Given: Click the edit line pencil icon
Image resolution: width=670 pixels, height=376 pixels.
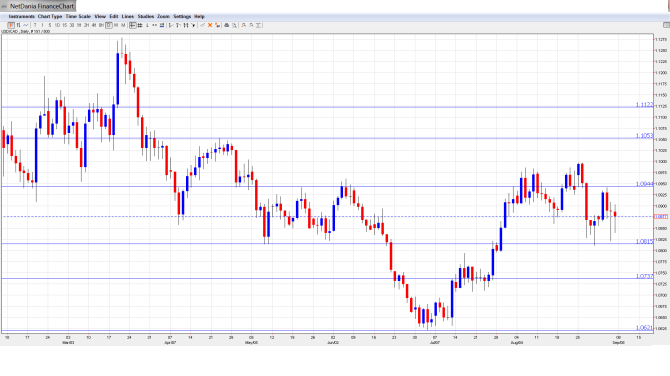Looking at the screenshot, I should point(203,25).
